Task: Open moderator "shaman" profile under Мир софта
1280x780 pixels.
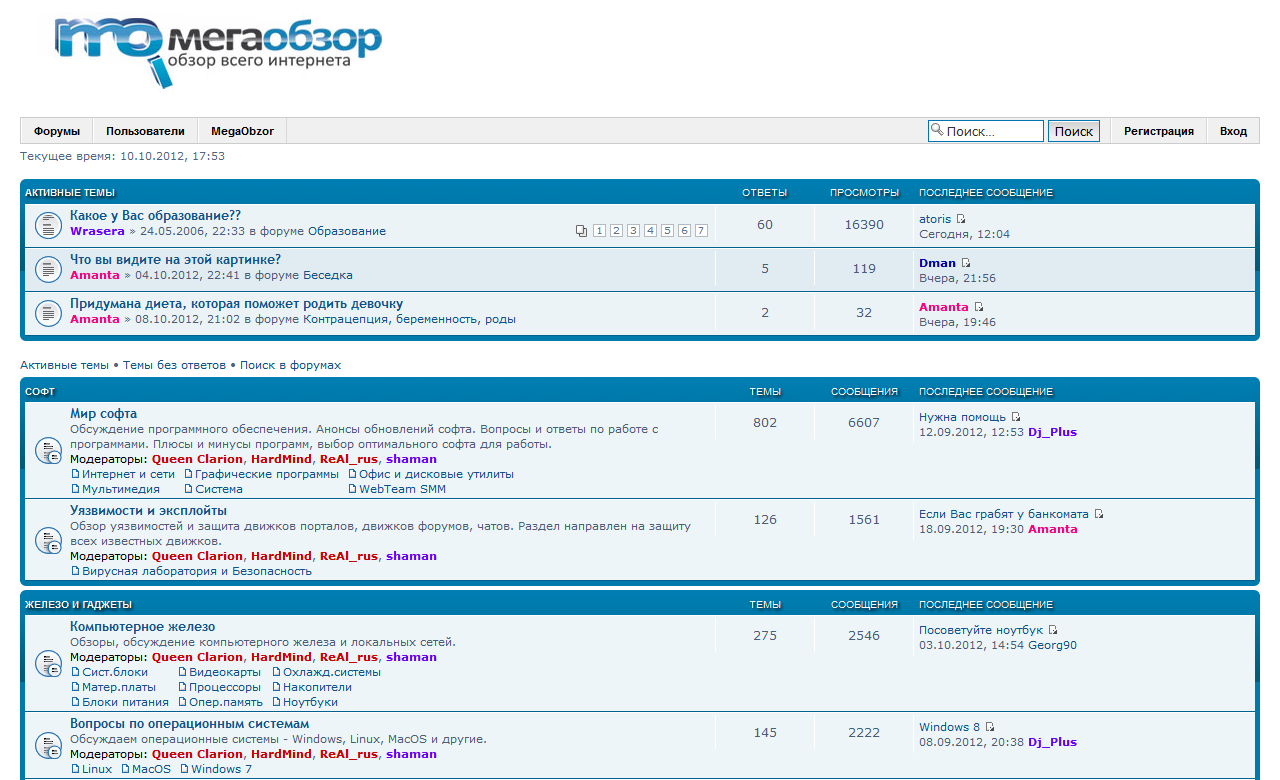Action: [x=411, y=459]
